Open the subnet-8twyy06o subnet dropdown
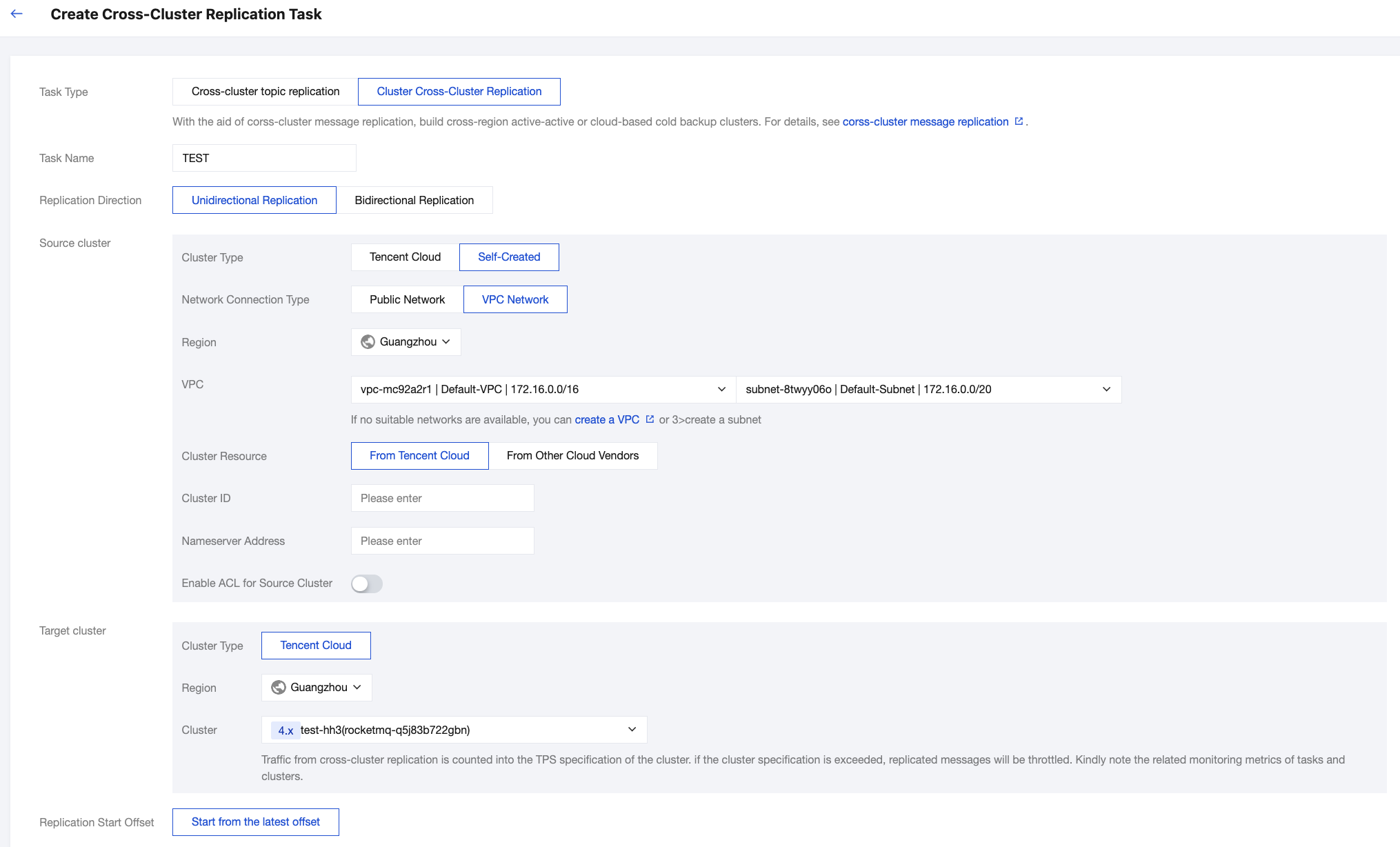The height and width of the screenshot is (847, 1400). [x=928, y=390]
